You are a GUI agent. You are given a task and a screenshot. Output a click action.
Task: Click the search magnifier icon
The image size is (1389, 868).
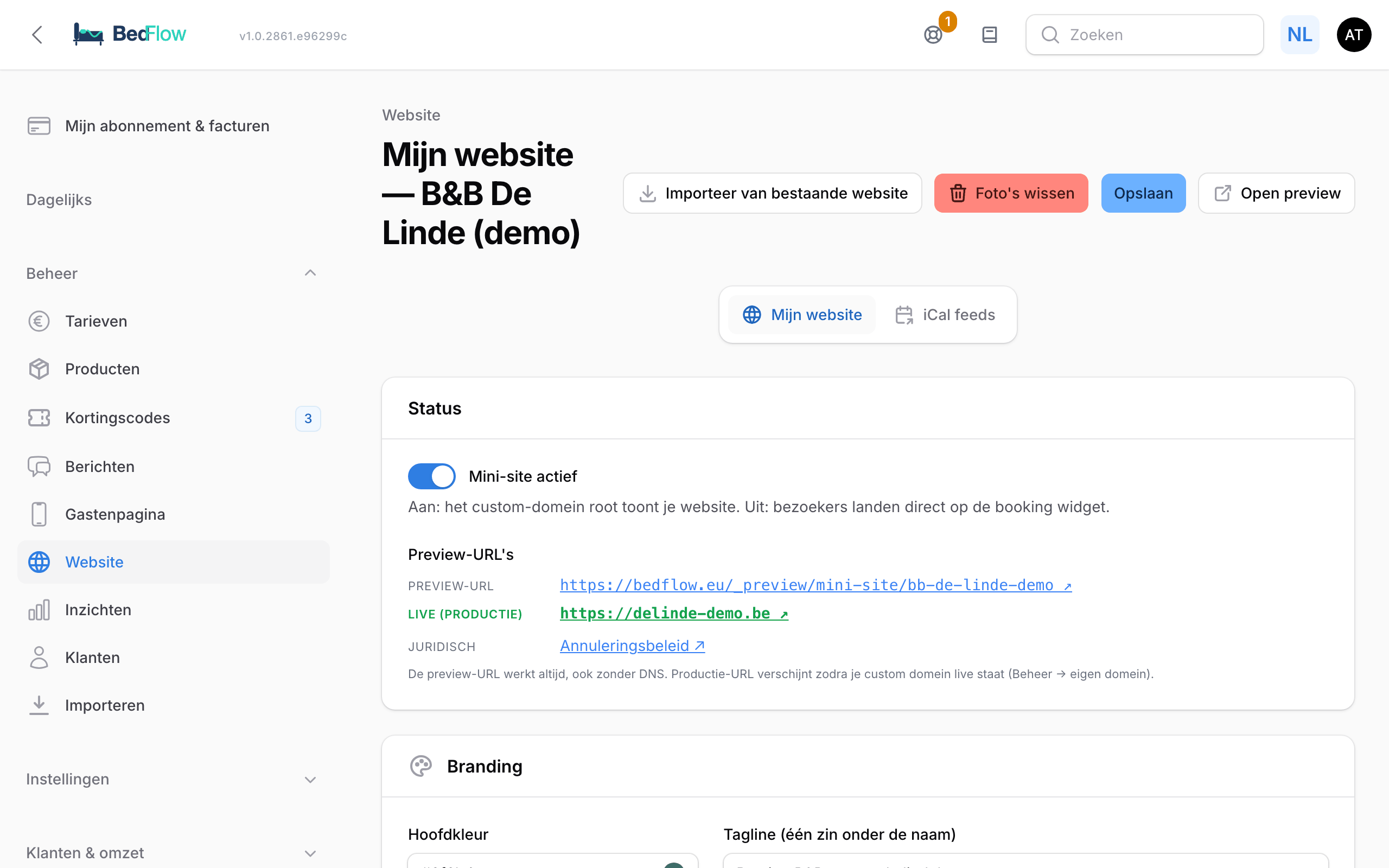(x=1050, y=35)
